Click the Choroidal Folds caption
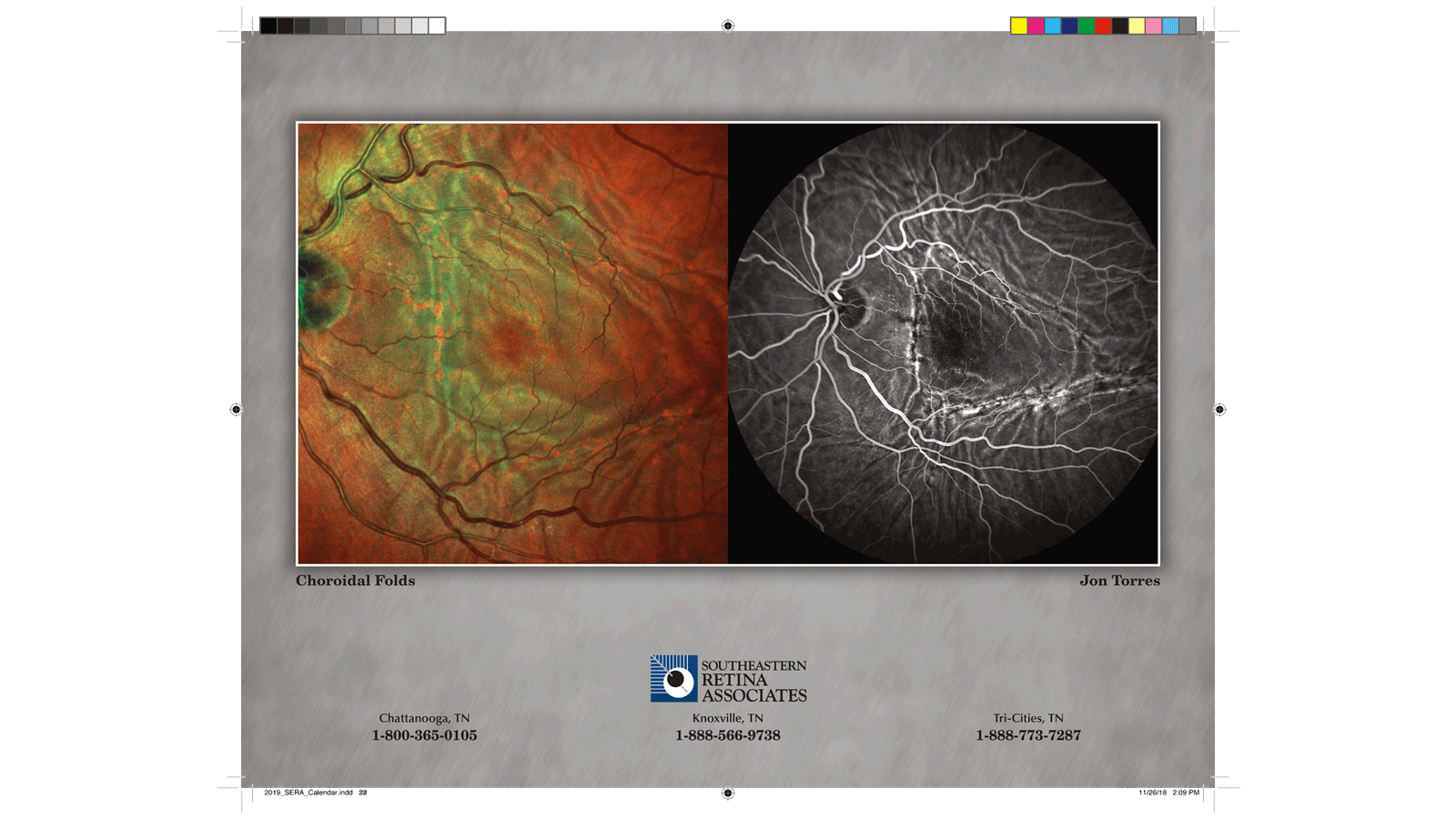This screenshot has width=1456, height=819. 355,581
